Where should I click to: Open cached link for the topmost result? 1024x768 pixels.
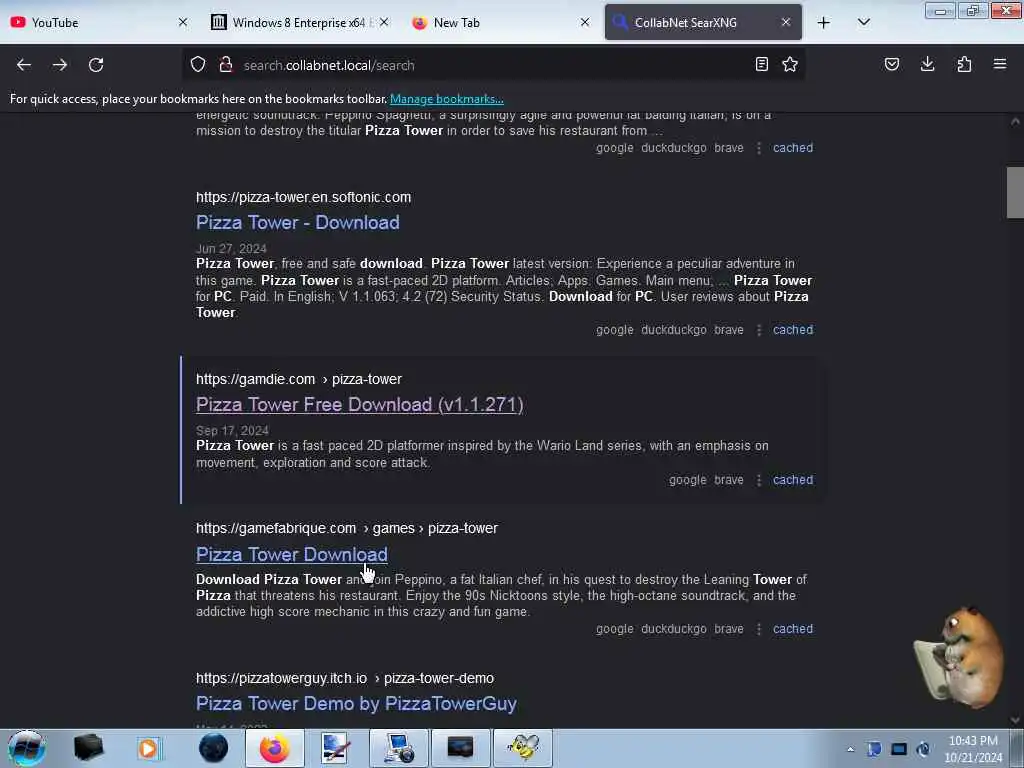tap(793, 148)
